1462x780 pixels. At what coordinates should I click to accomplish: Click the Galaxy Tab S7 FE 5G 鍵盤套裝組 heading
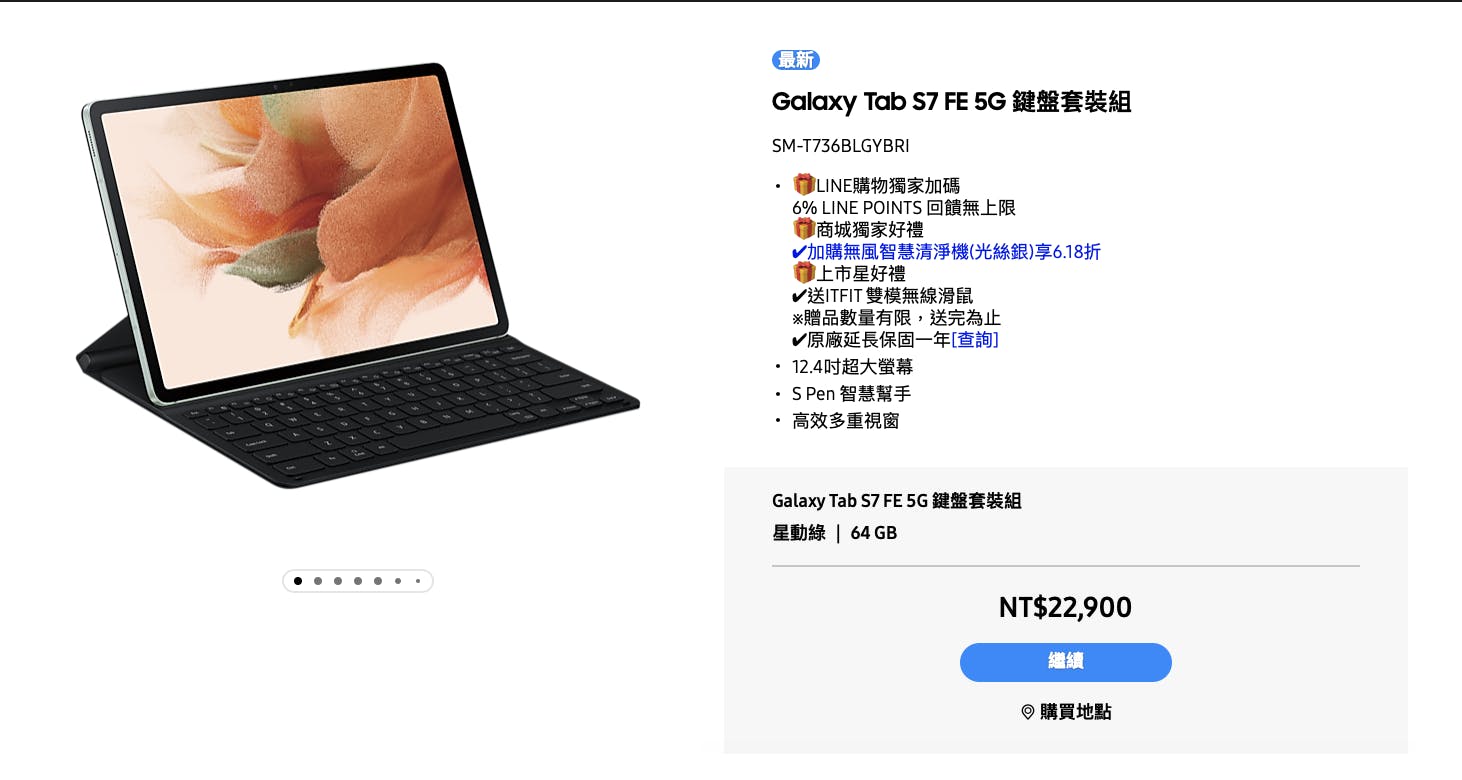(x=951, y=102)
